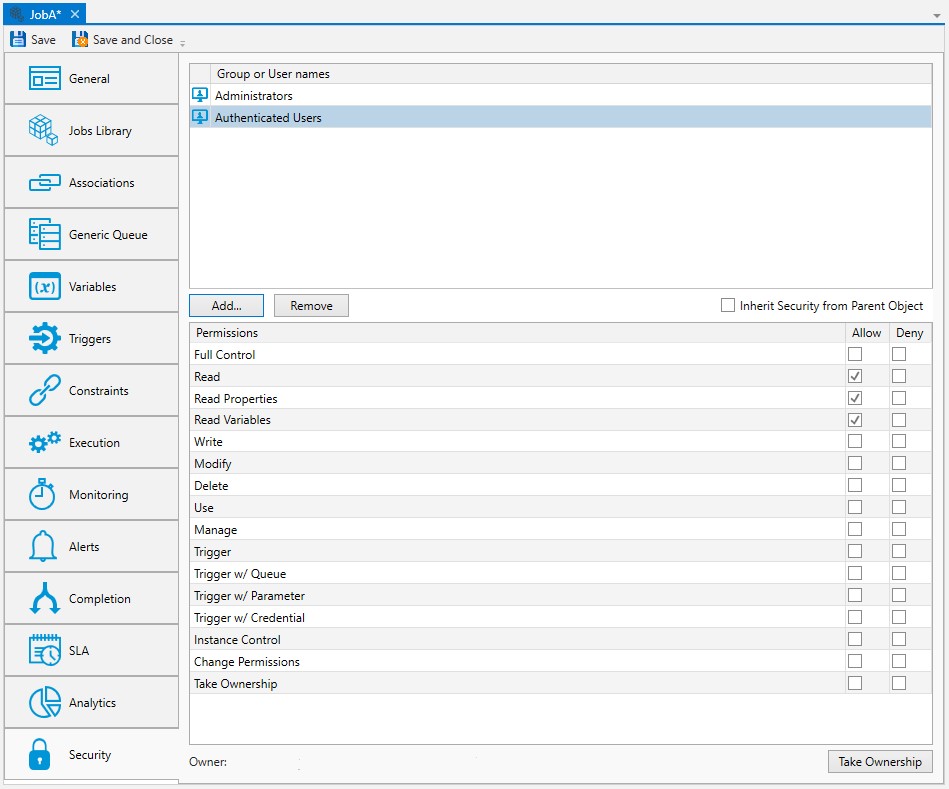Open the Triggers gear-arrow icon
949x789 pixels.
click(44, 338)
